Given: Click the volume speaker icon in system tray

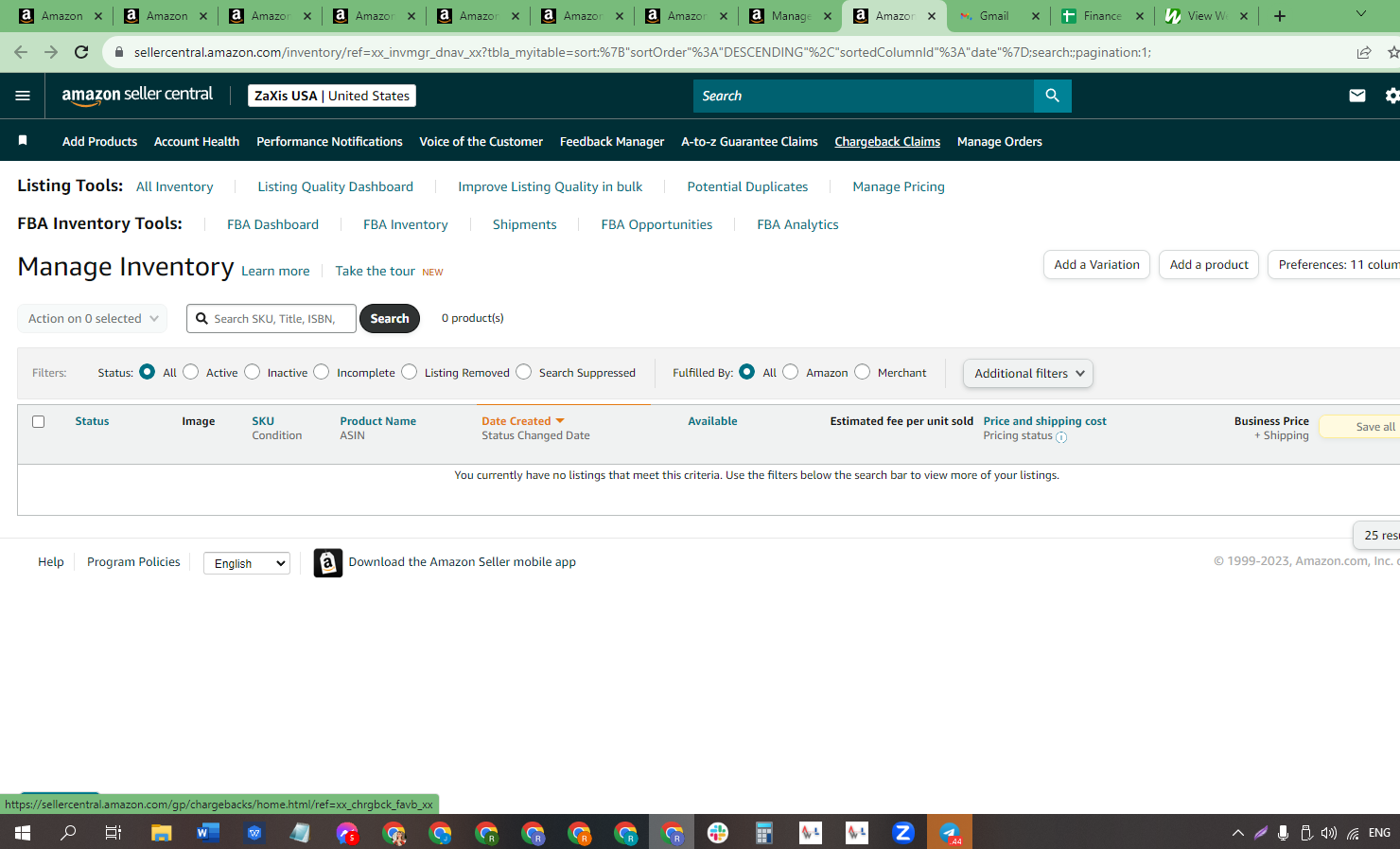Looking at the screenshot, I should 1329,833.
